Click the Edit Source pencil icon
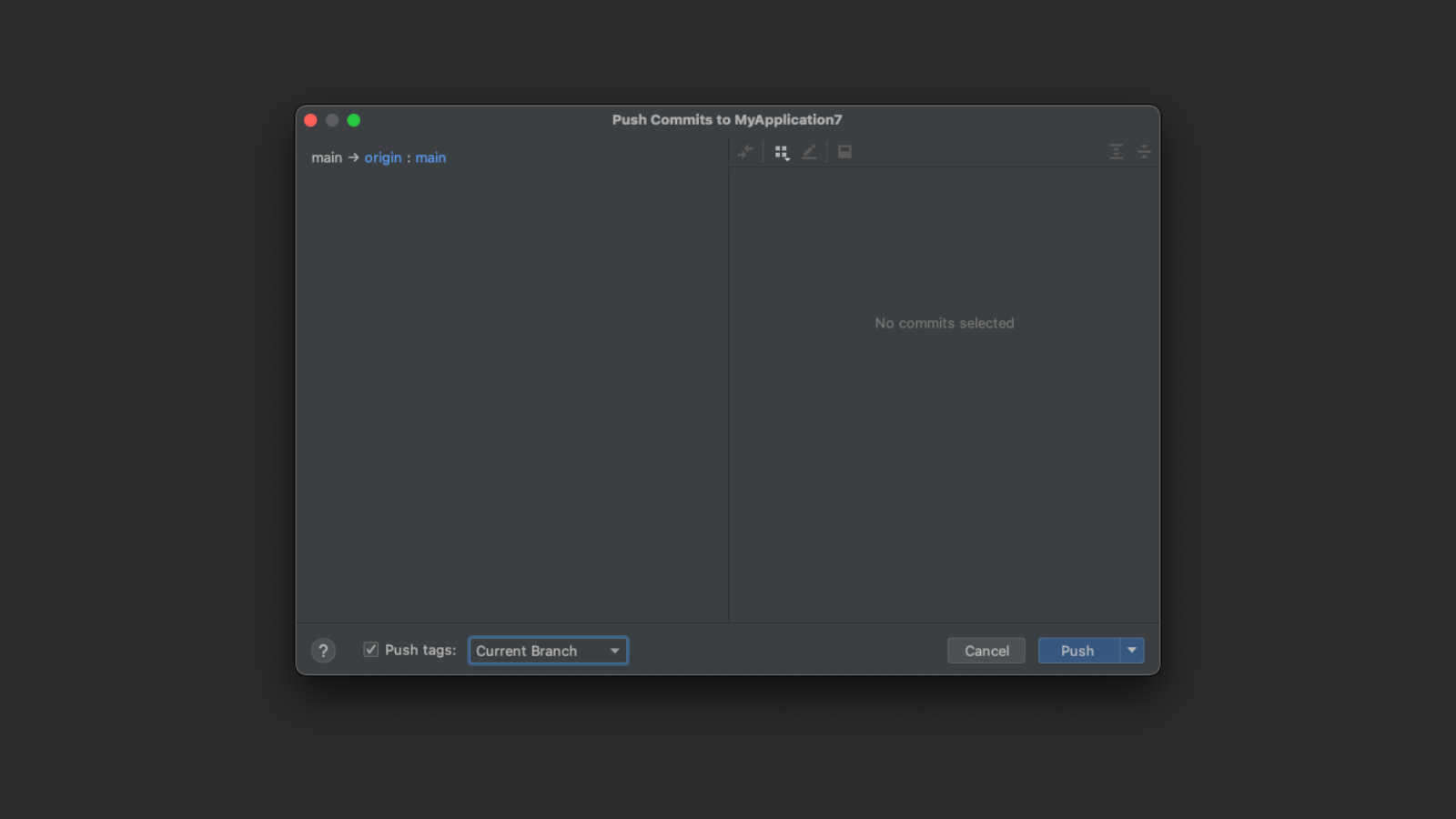Image resolution: width=1456 pixels, height=819 pixels. (x=809, y=152)
